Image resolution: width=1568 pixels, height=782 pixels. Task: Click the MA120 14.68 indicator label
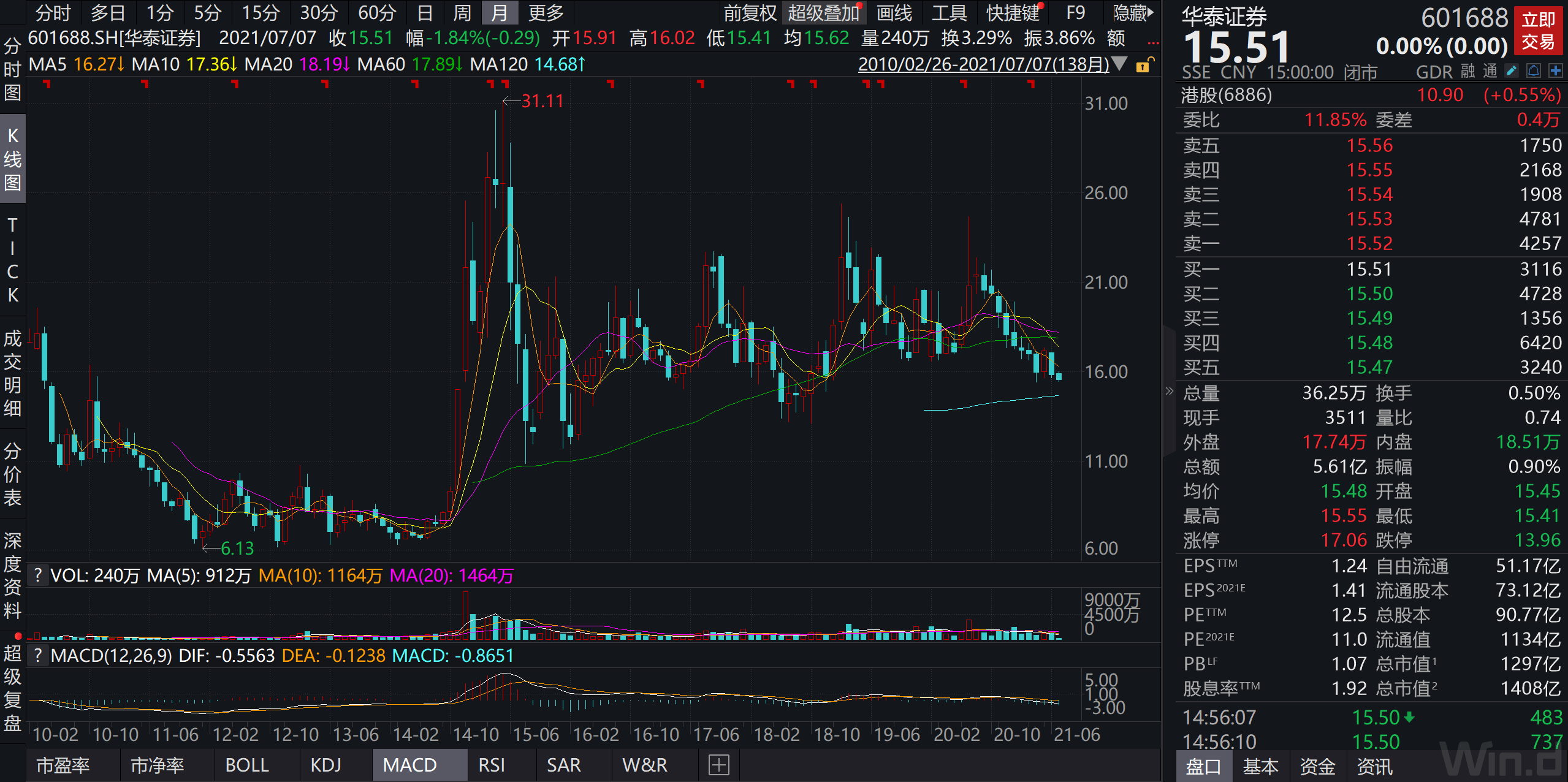528,64
